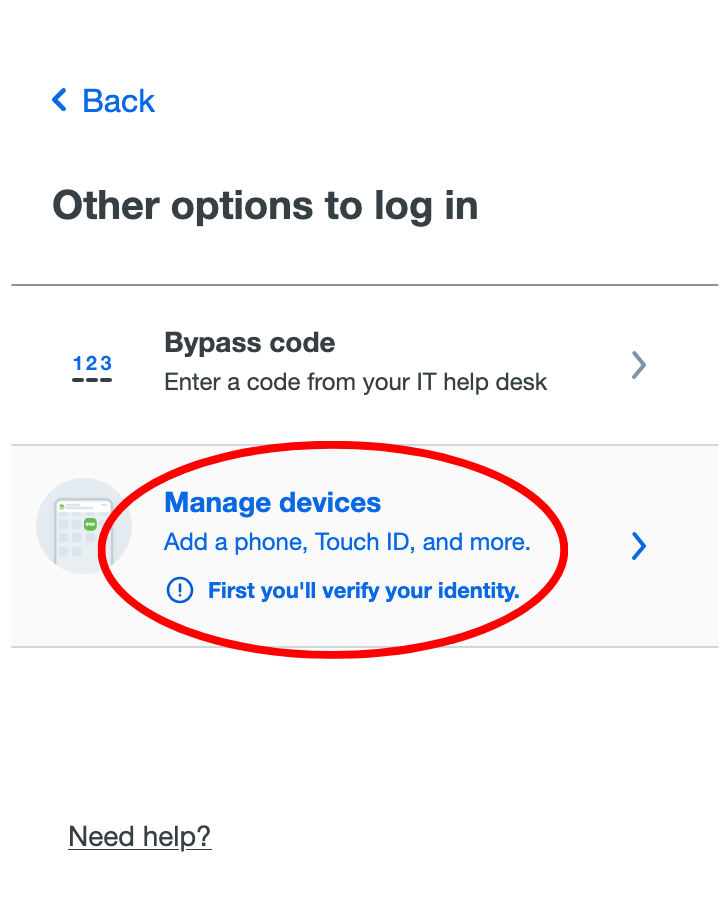Viewport: 728px width, 906px height.
Task: Click the Back link
Action: [103, 101]
